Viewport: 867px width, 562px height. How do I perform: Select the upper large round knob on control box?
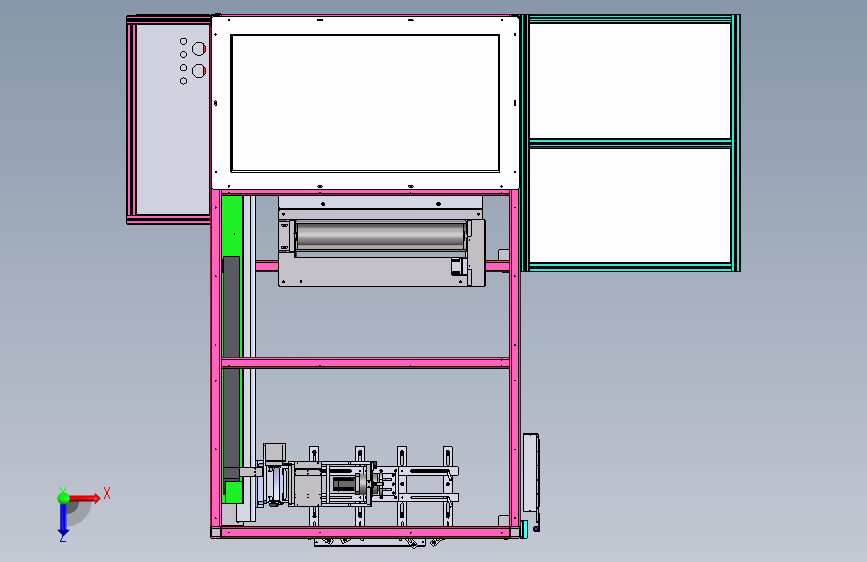click(199, 49)
